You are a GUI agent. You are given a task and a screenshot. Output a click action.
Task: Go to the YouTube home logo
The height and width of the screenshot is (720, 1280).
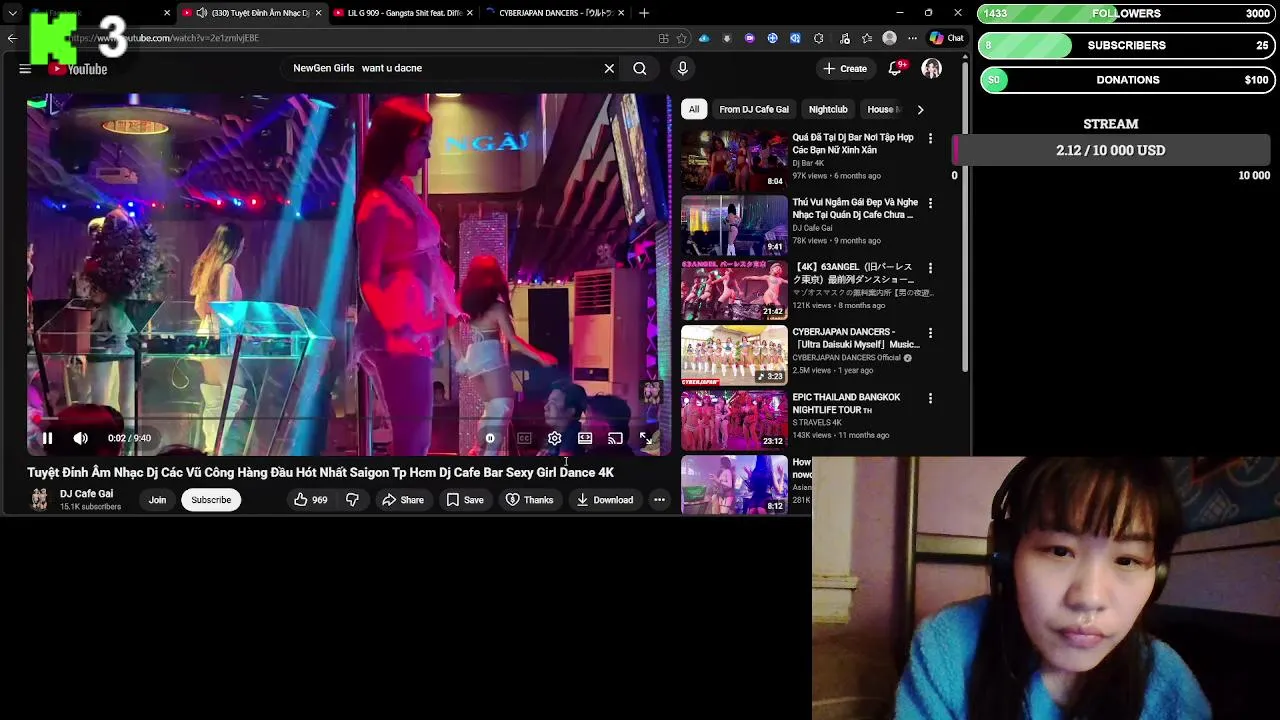click(x=78, y=69)
